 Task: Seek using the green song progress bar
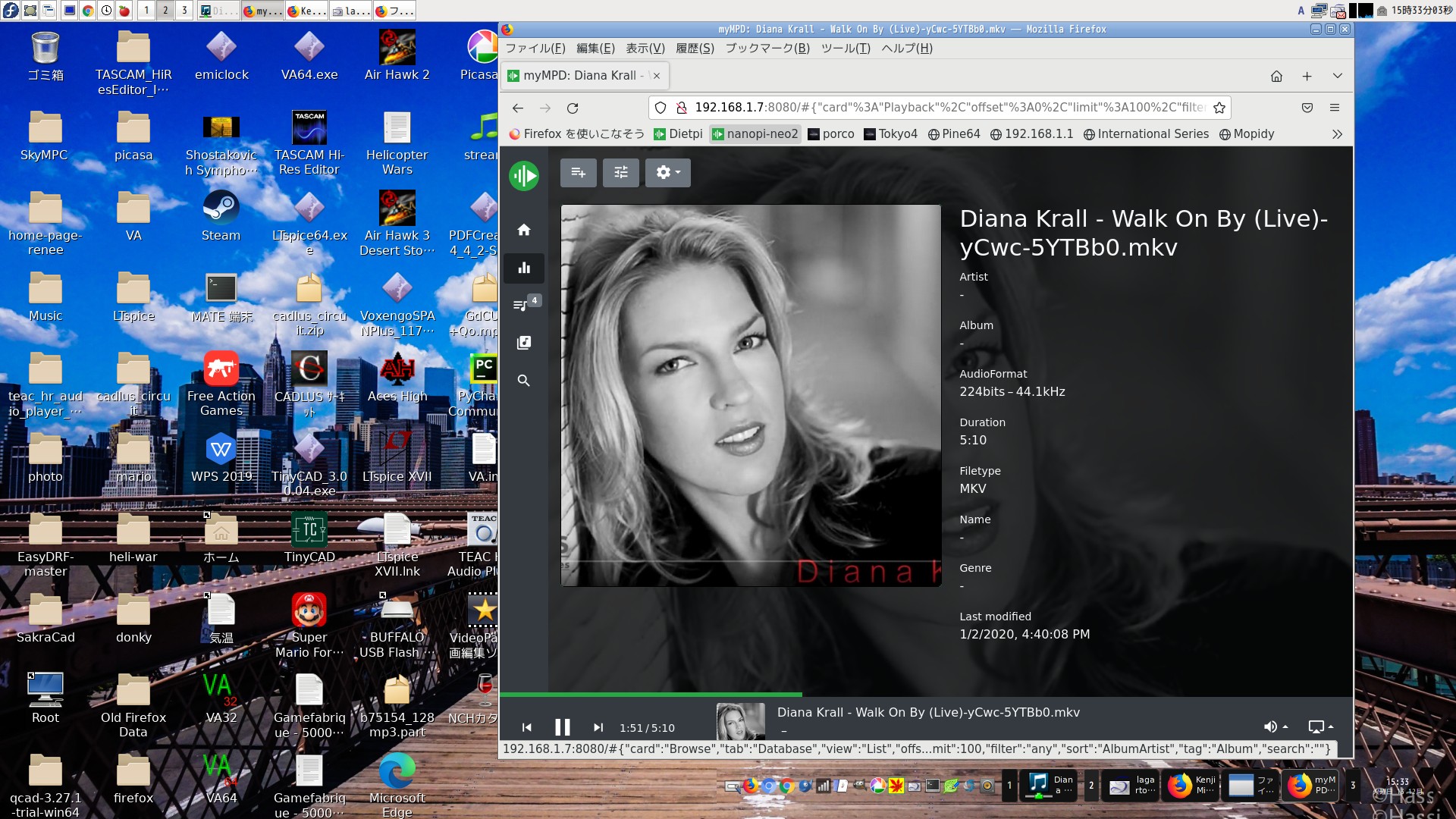click(x=651, y=694)
